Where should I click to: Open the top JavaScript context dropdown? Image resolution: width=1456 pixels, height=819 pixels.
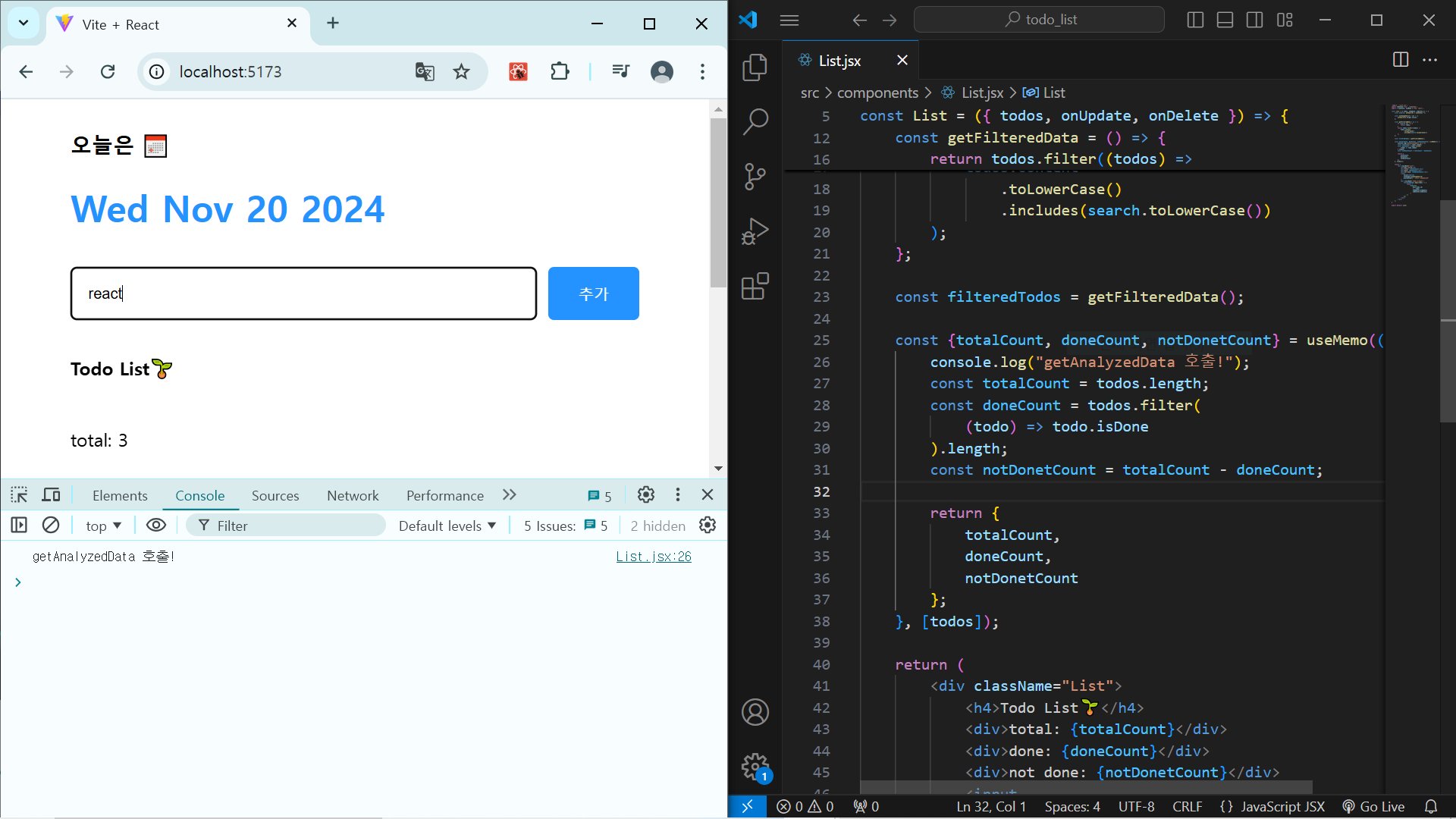tap(103, 526)
